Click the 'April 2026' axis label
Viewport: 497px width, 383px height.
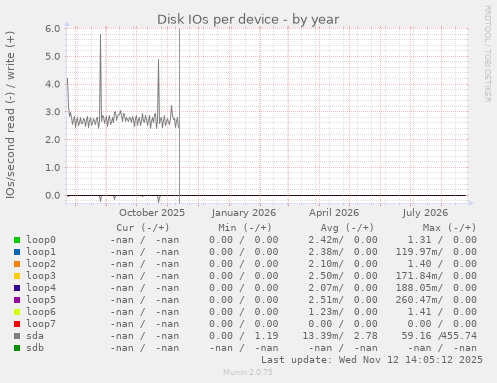[x=334, y=213]
